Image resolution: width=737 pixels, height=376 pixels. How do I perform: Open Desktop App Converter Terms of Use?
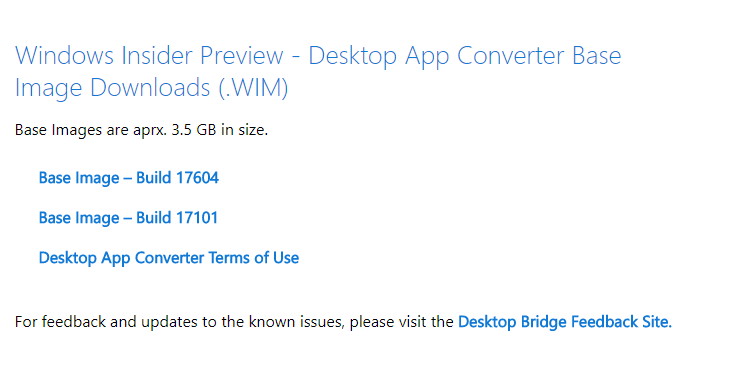pos(169,258)
